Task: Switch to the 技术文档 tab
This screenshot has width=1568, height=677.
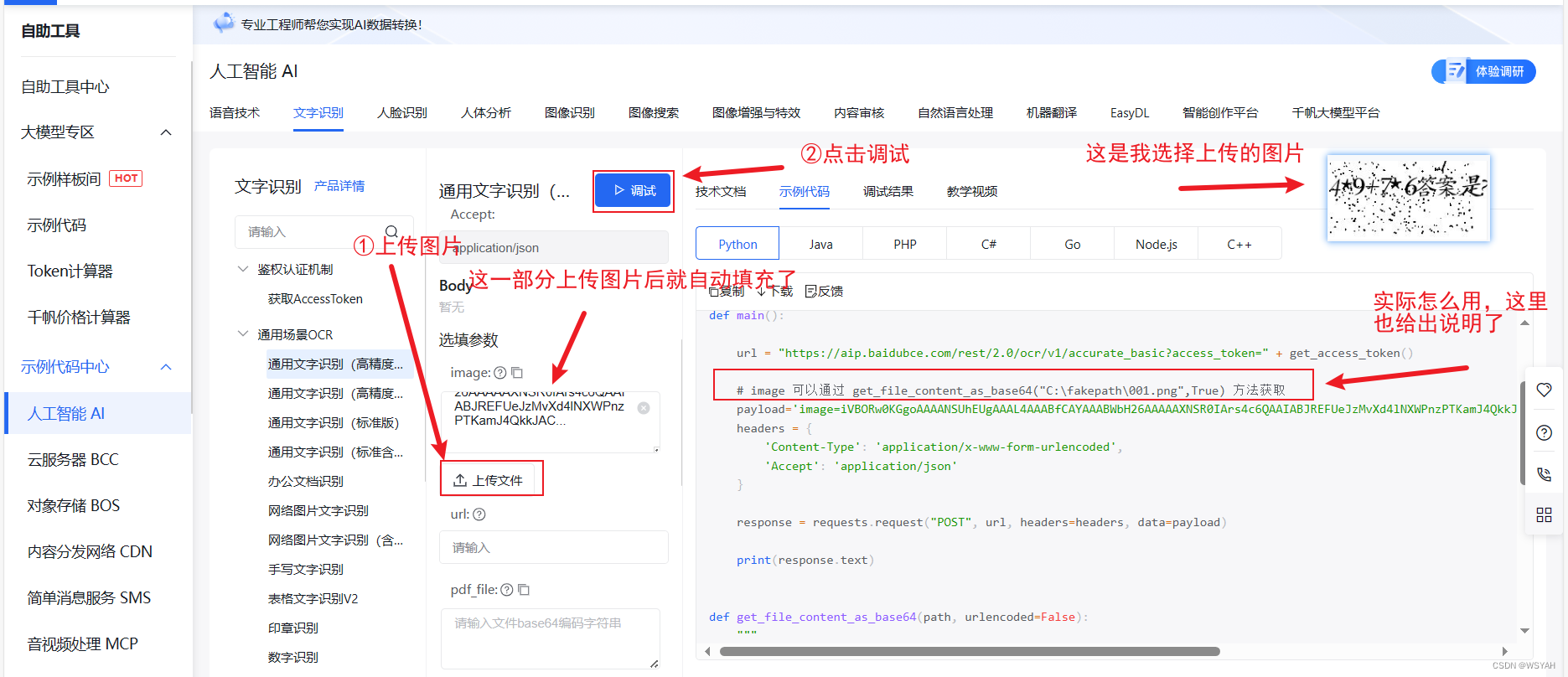Action: (x=721, y=191)
